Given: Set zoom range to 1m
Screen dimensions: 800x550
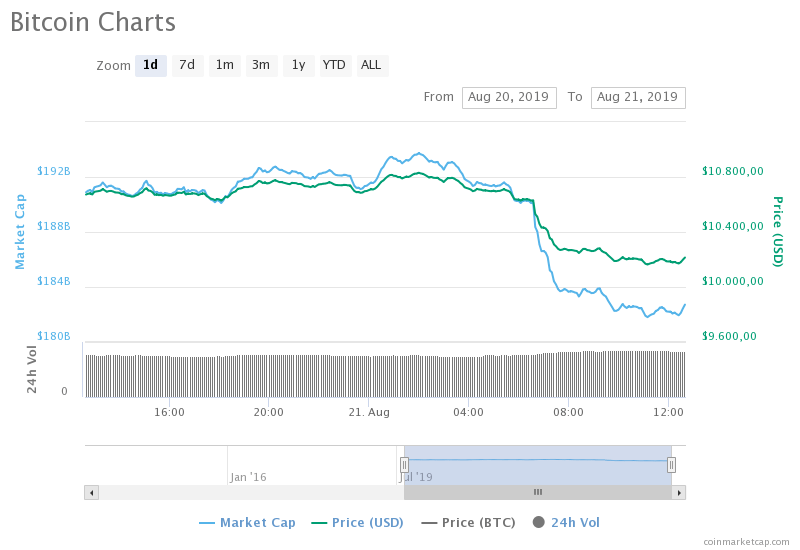Looking at the screenshot, I should [x=224, y=65].
